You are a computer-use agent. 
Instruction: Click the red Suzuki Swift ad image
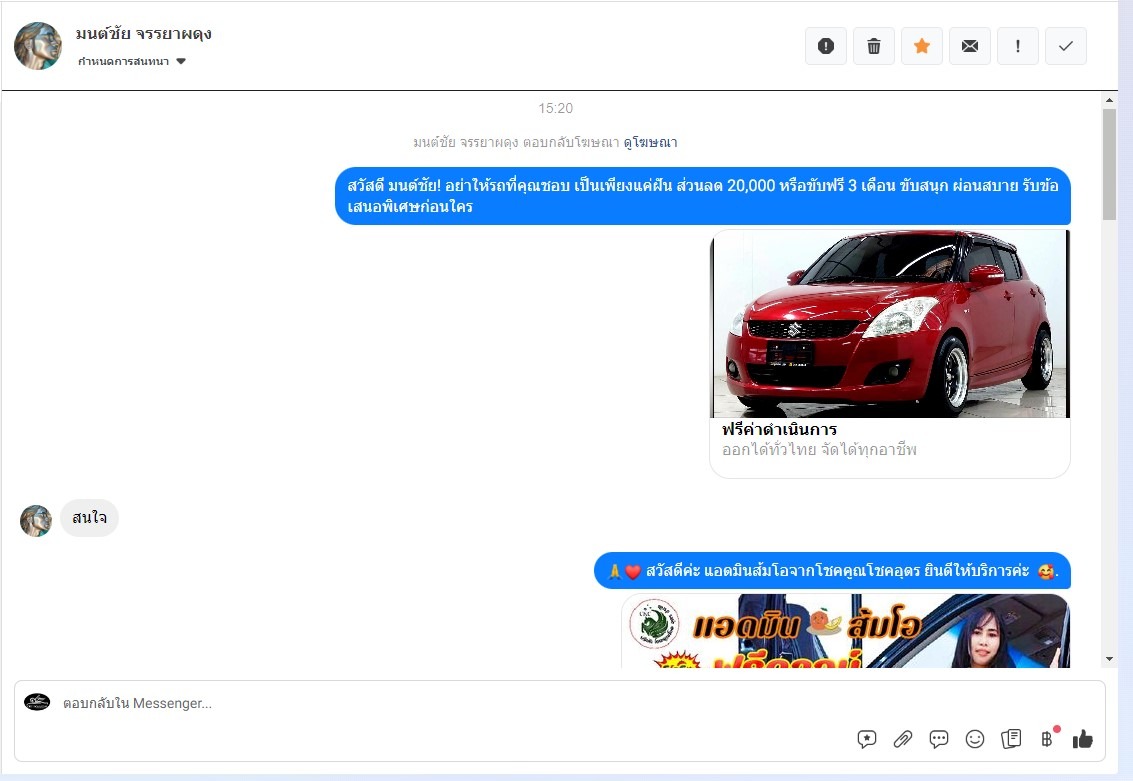890,324
